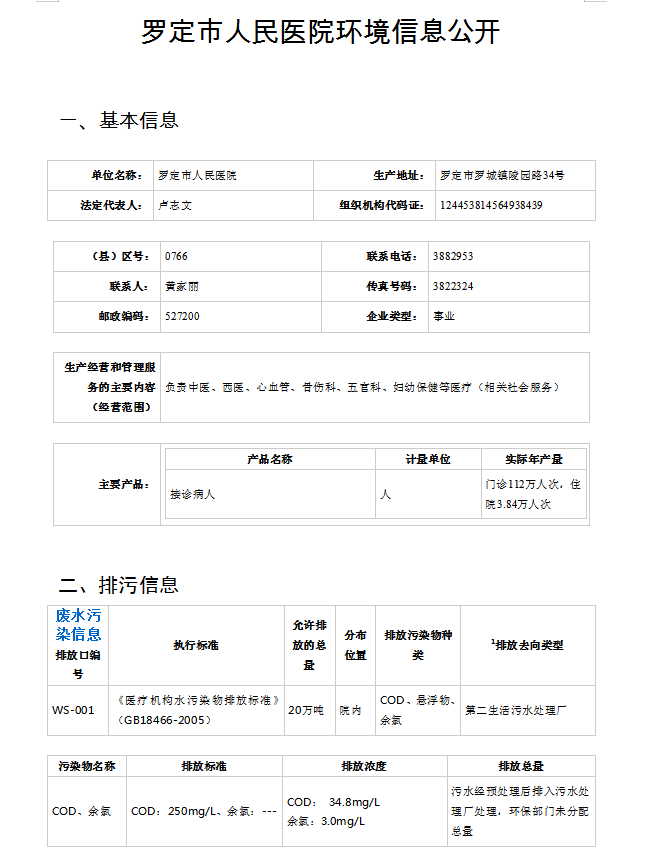Select concentration value COD: 34.8mg/L

pyautogui.click(x=333, y=802)
